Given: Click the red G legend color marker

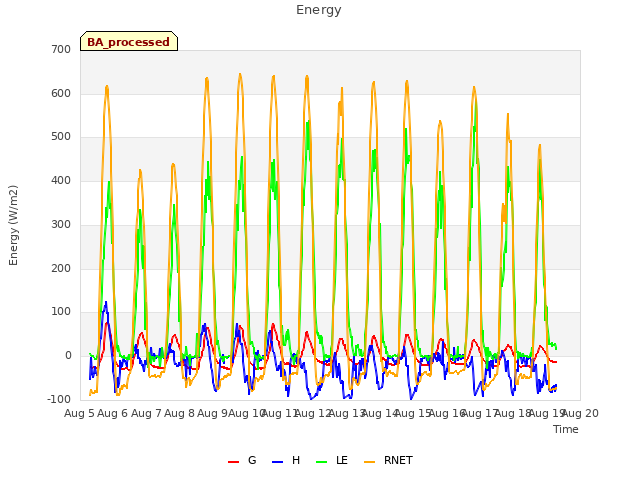Looking at the screenshot, I should [x=233, y=462].
